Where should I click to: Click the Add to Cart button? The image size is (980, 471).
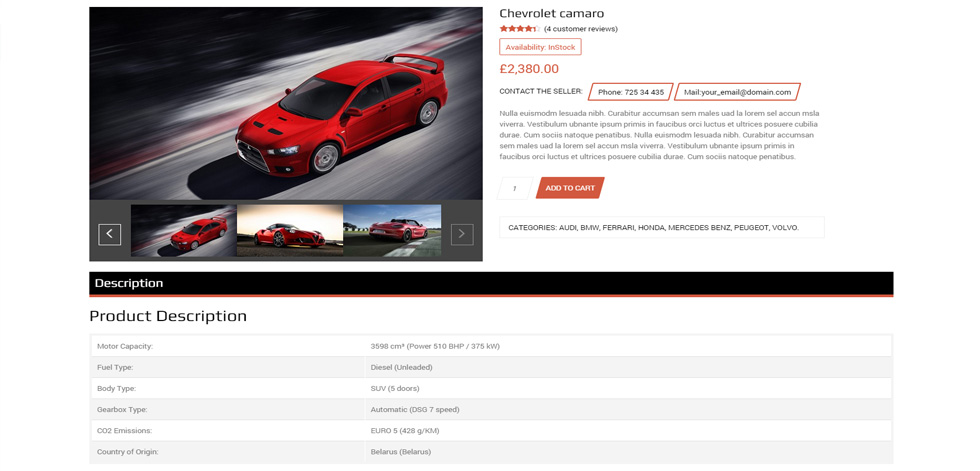570,188
